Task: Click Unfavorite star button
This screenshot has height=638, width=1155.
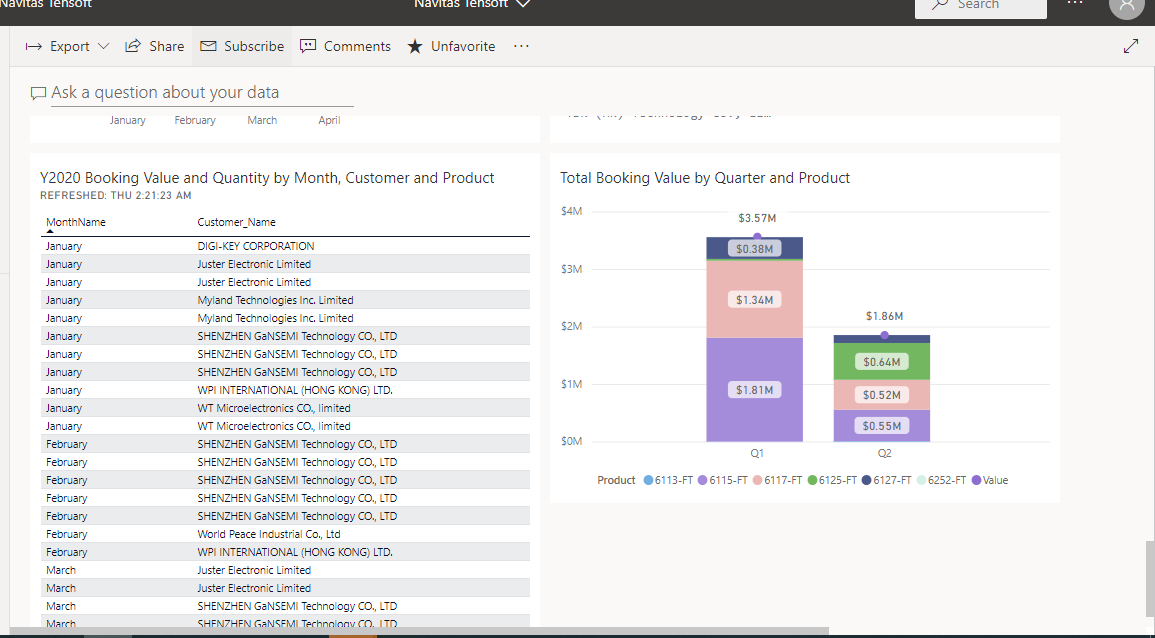Action: coord(451,46)
